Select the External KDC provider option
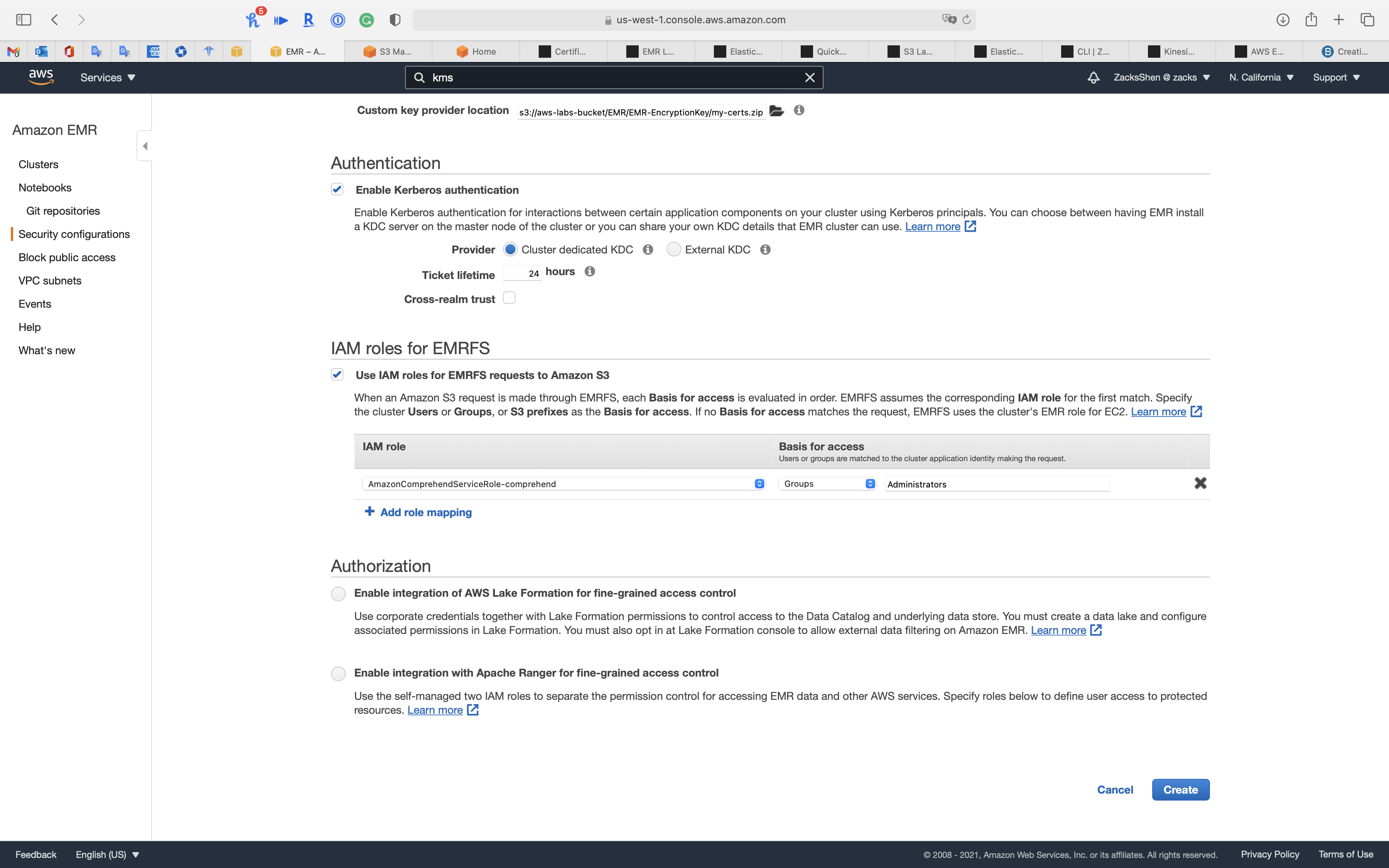 tap(673, 250)
